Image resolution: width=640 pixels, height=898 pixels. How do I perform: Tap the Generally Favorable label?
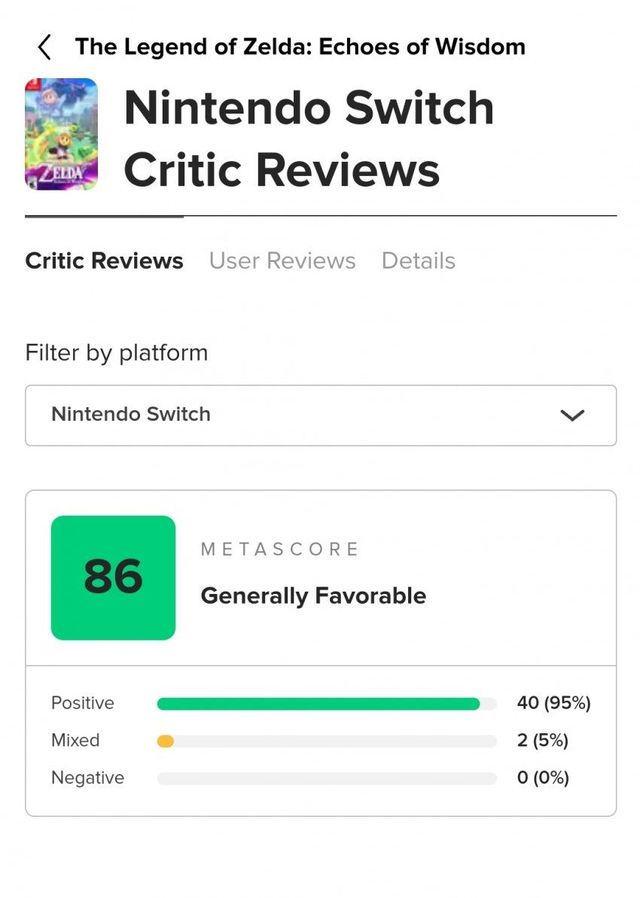[x=313, y=596]
